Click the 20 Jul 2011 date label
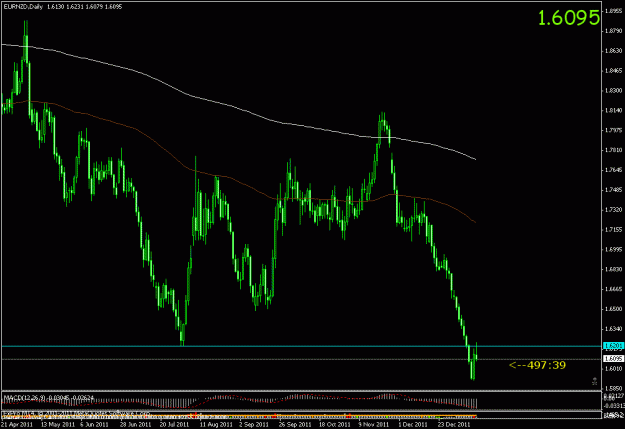 (x=174, y=425)
